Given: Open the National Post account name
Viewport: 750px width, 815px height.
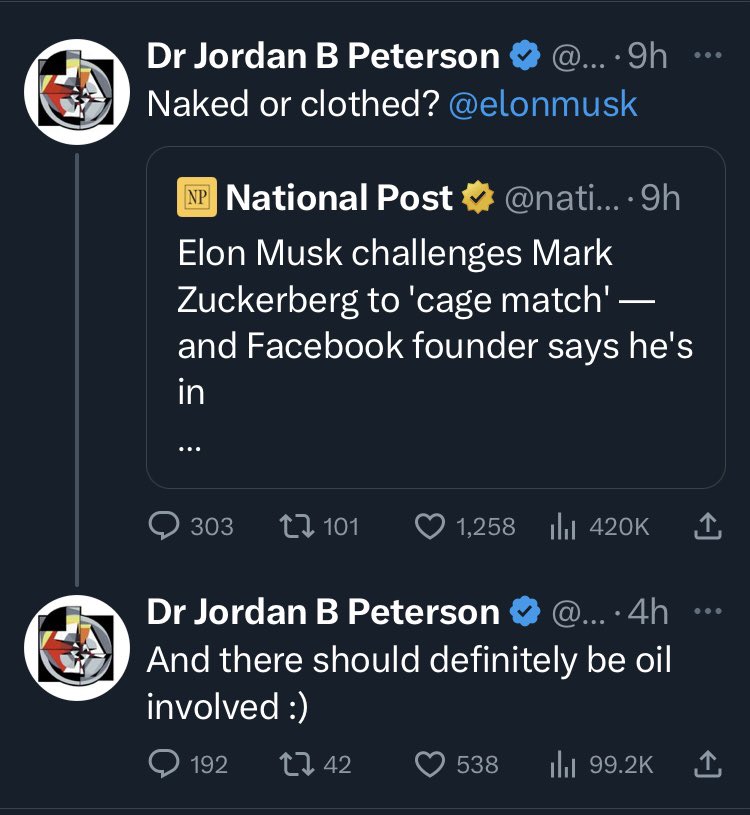Looking at the screenshot, I should pos(339,198).
